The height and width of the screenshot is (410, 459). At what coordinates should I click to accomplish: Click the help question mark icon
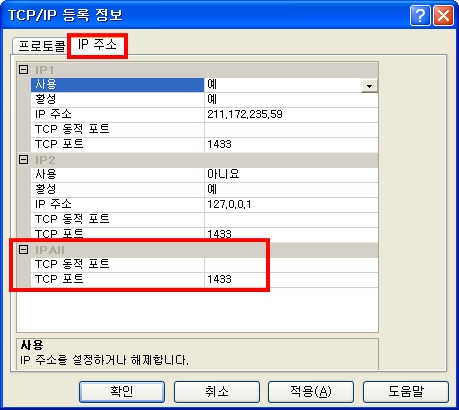point(420,15)
